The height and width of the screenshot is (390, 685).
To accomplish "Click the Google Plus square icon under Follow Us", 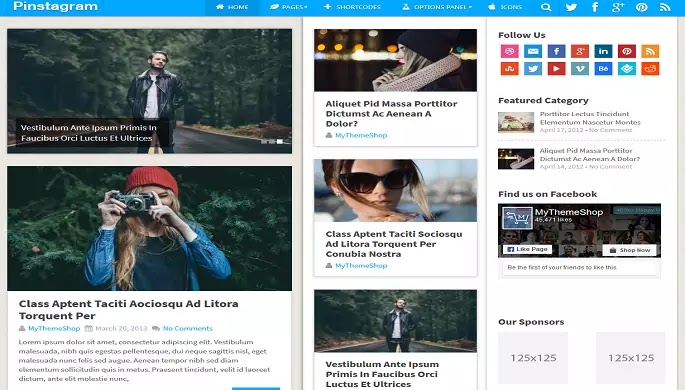I will click(580, 51).
